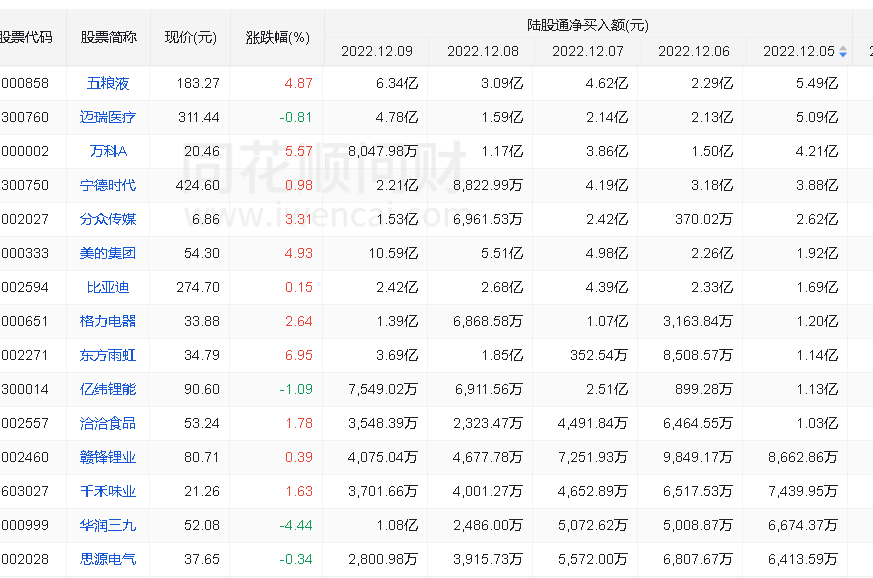Select stock code 000333
Screen dimensions: 873x578
click(24, 253)
